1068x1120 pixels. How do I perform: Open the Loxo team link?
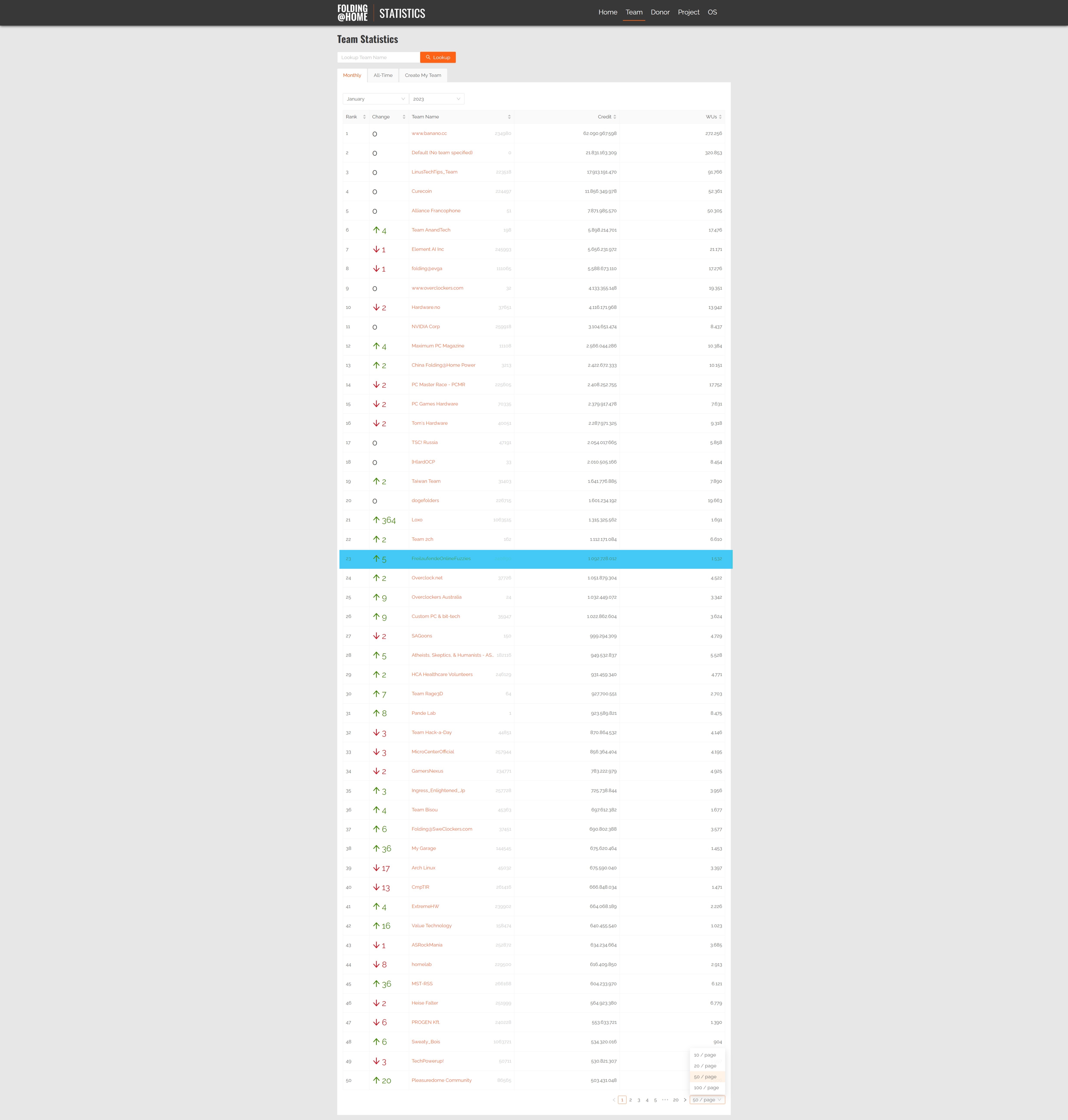[417, 520]
